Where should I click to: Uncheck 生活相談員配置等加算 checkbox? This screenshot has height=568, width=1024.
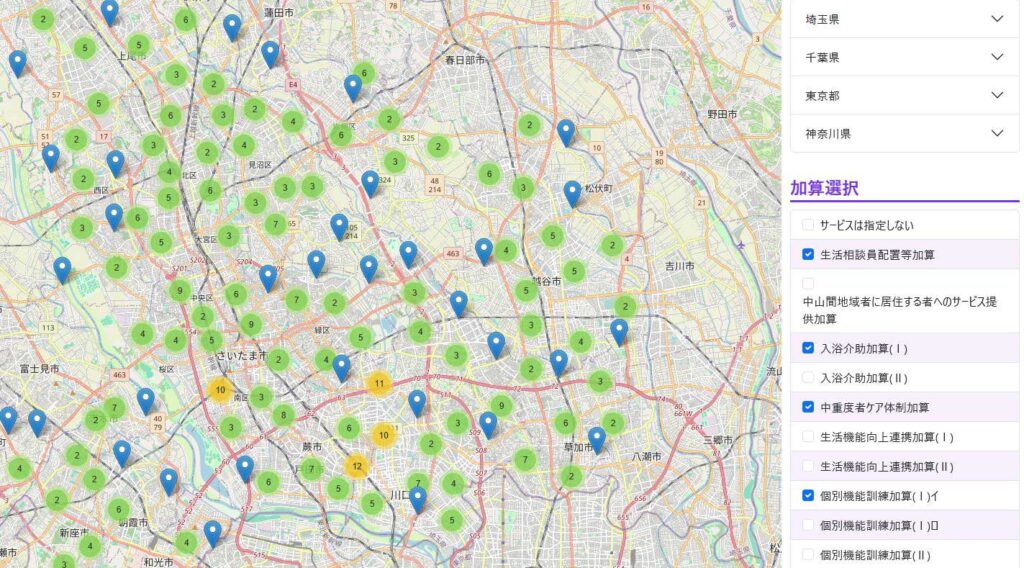pos(808,254)
